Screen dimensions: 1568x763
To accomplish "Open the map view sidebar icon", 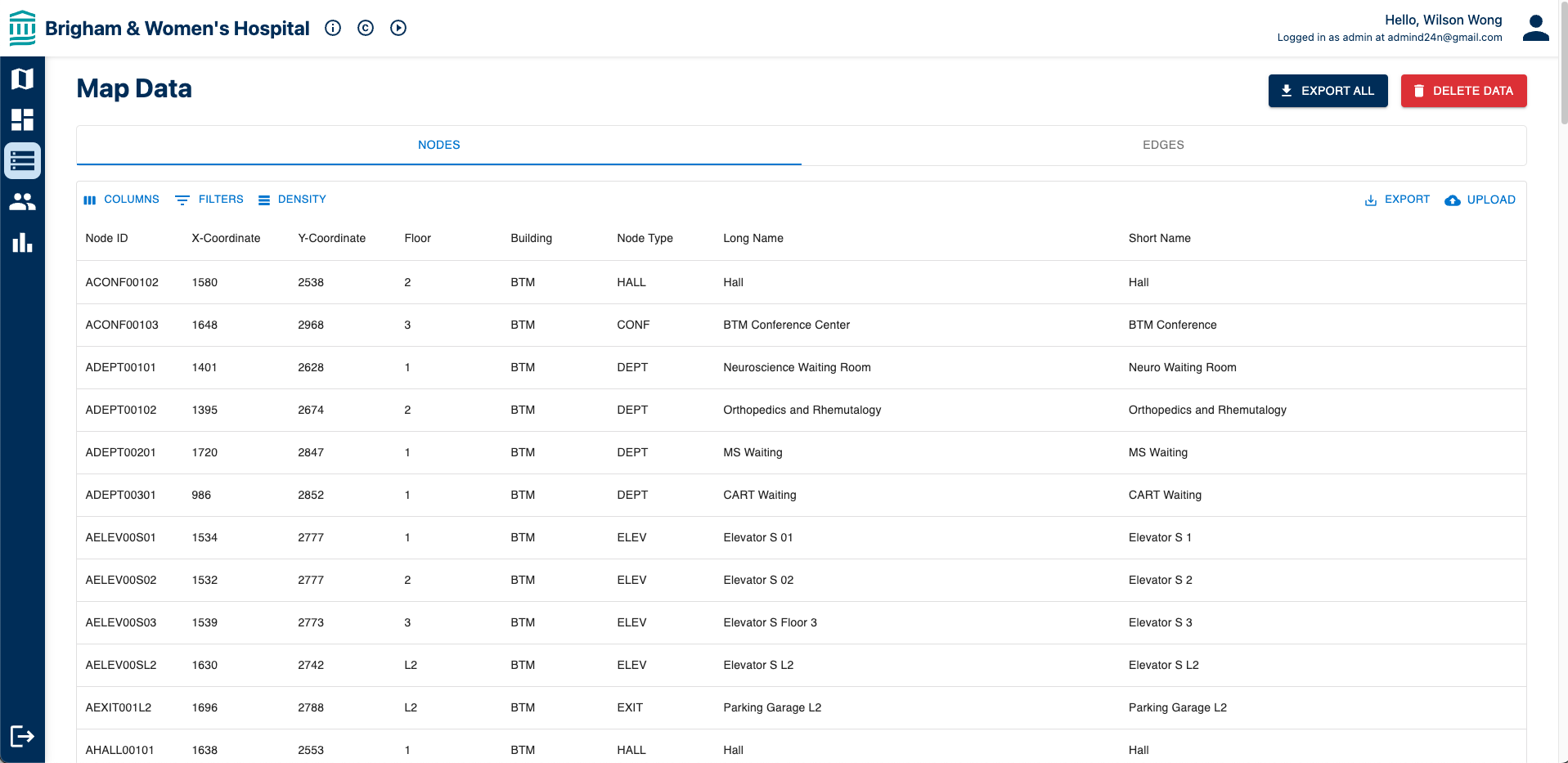I will pos(22,79).
